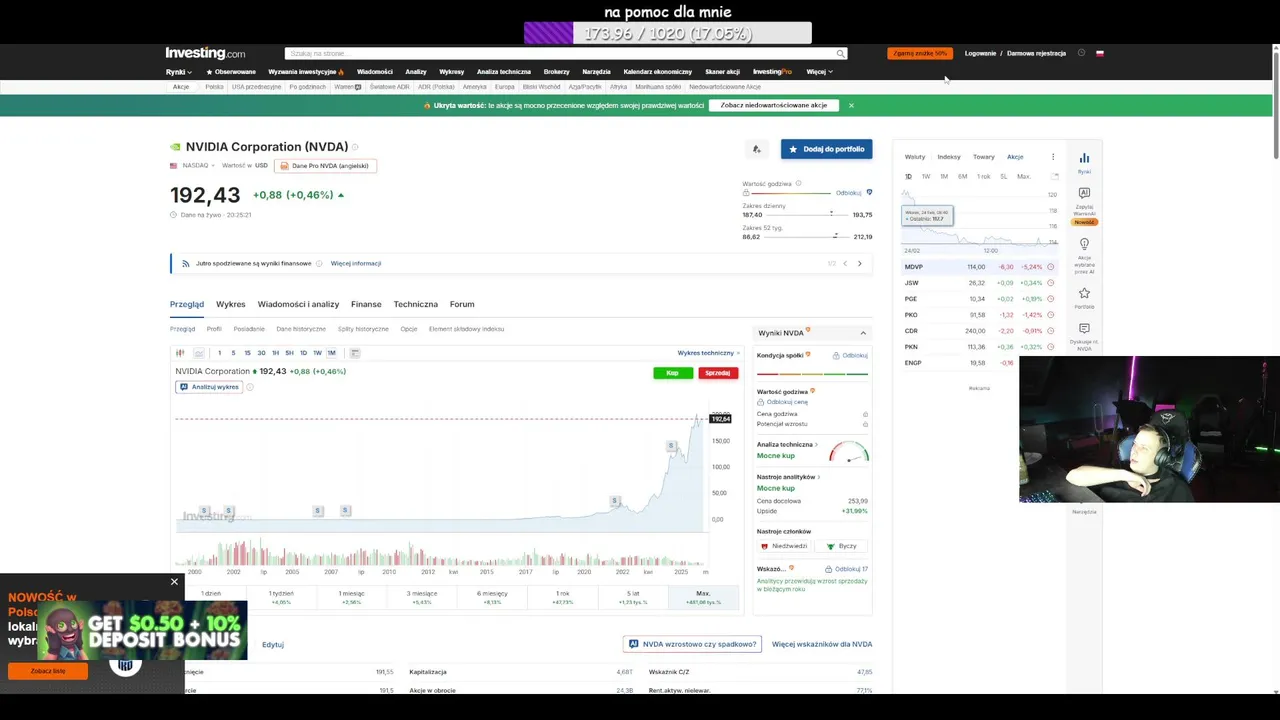Click the Zakres 52 tyg. range slider
Viewport: 1280px width, 720px height.
tap(807, 236)
